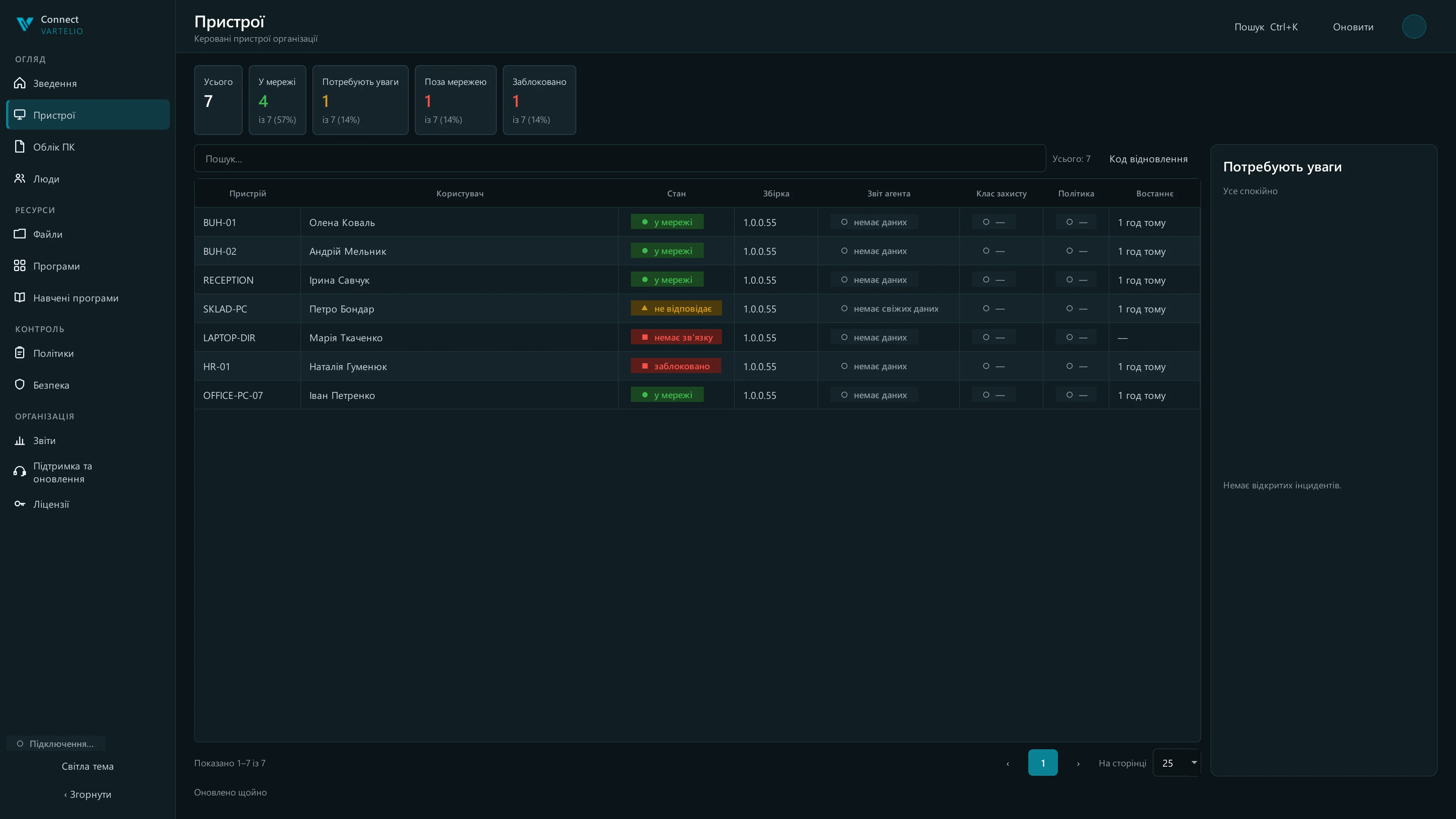Show all via Усього stat card
Image resolution: width=1456 pixels, height=819 pixels.
click(x=218, y=100)
